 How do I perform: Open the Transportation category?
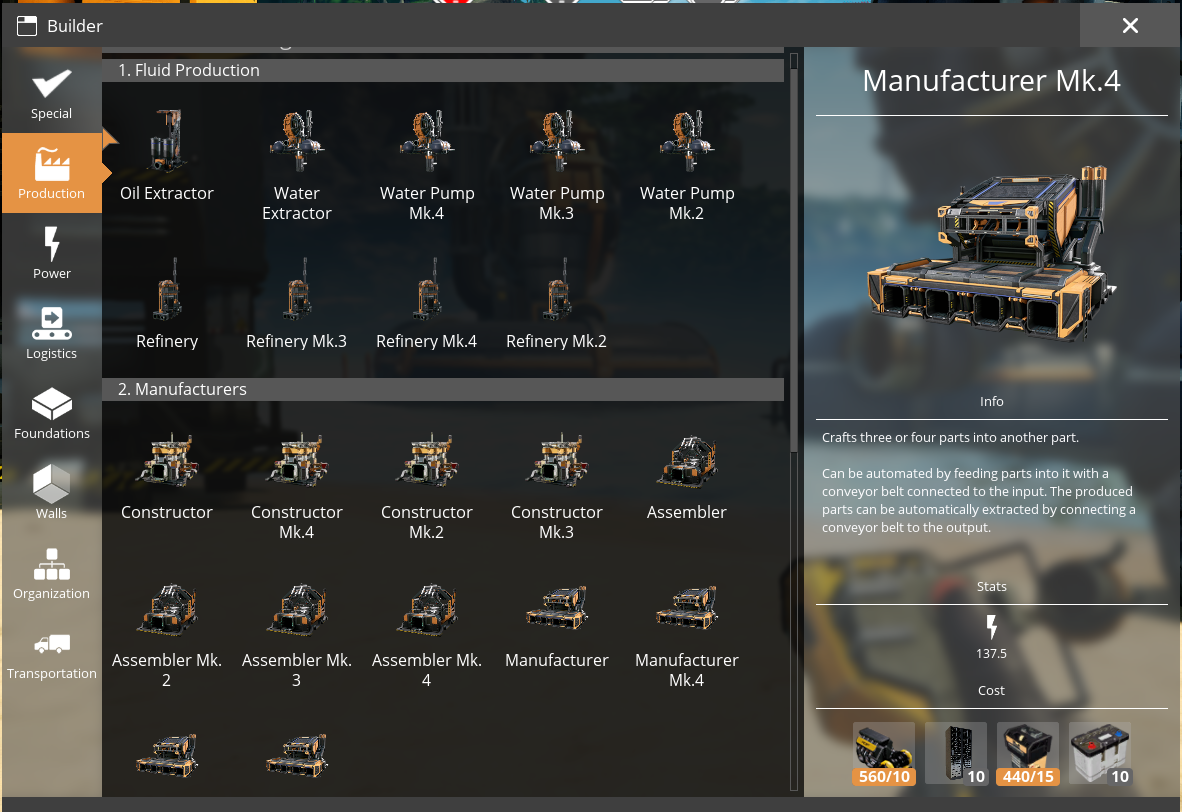coord(51,652)
